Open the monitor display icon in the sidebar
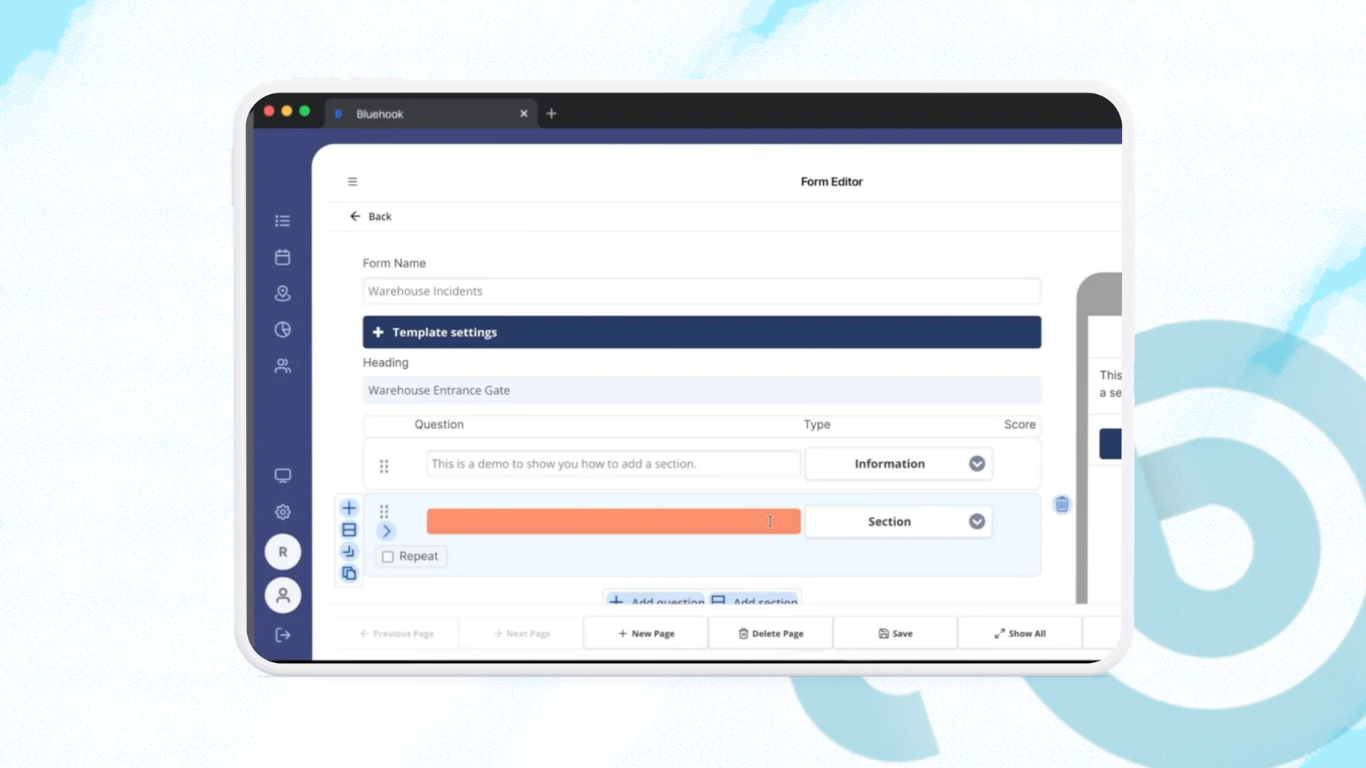This screenshot has width=1366, height=768. [283, 476]
